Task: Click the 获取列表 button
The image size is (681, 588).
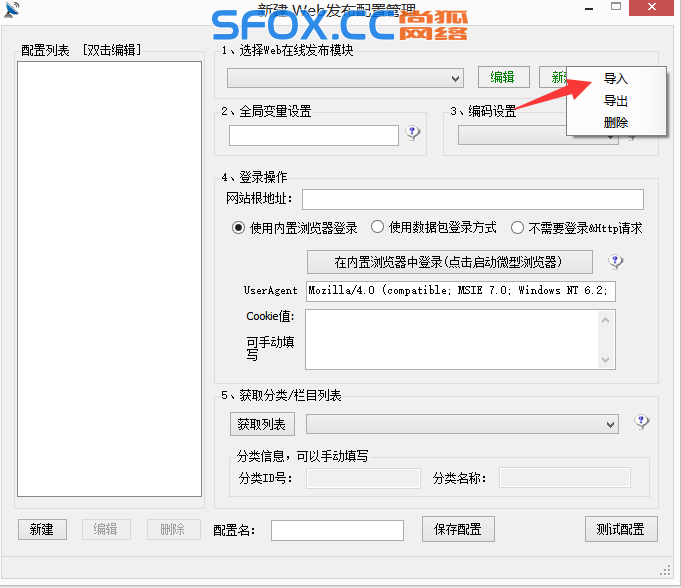Action: tap(263, 424)
